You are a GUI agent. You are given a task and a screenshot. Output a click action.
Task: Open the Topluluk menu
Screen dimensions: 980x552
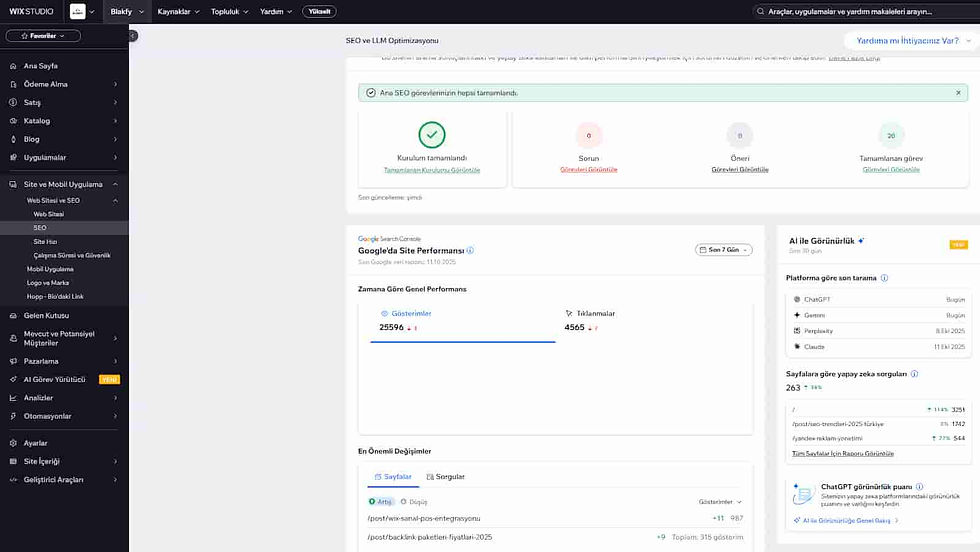pyautogui.click(x=229, y=11)
